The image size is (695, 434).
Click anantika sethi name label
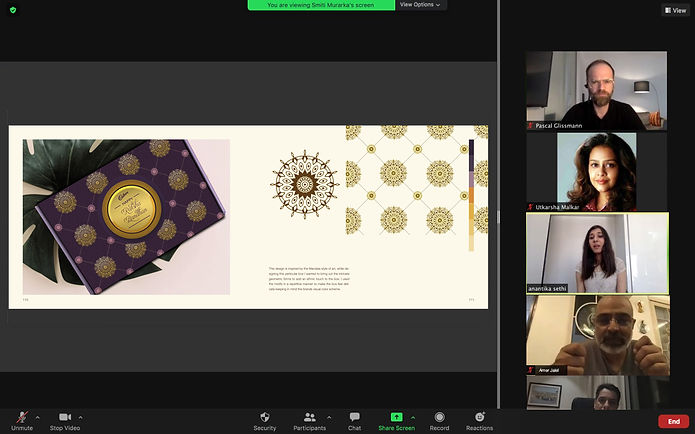(547, 289)
